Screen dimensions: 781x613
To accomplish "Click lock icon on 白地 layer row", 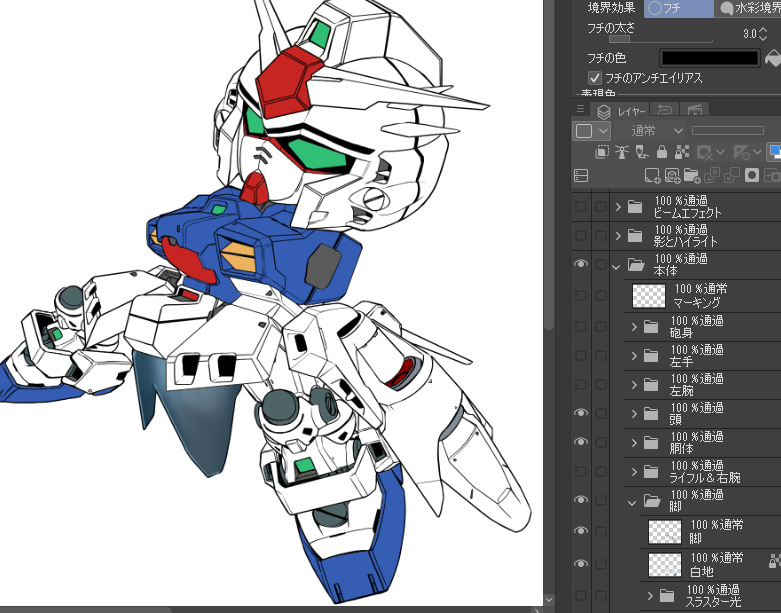I will point(774,562).
